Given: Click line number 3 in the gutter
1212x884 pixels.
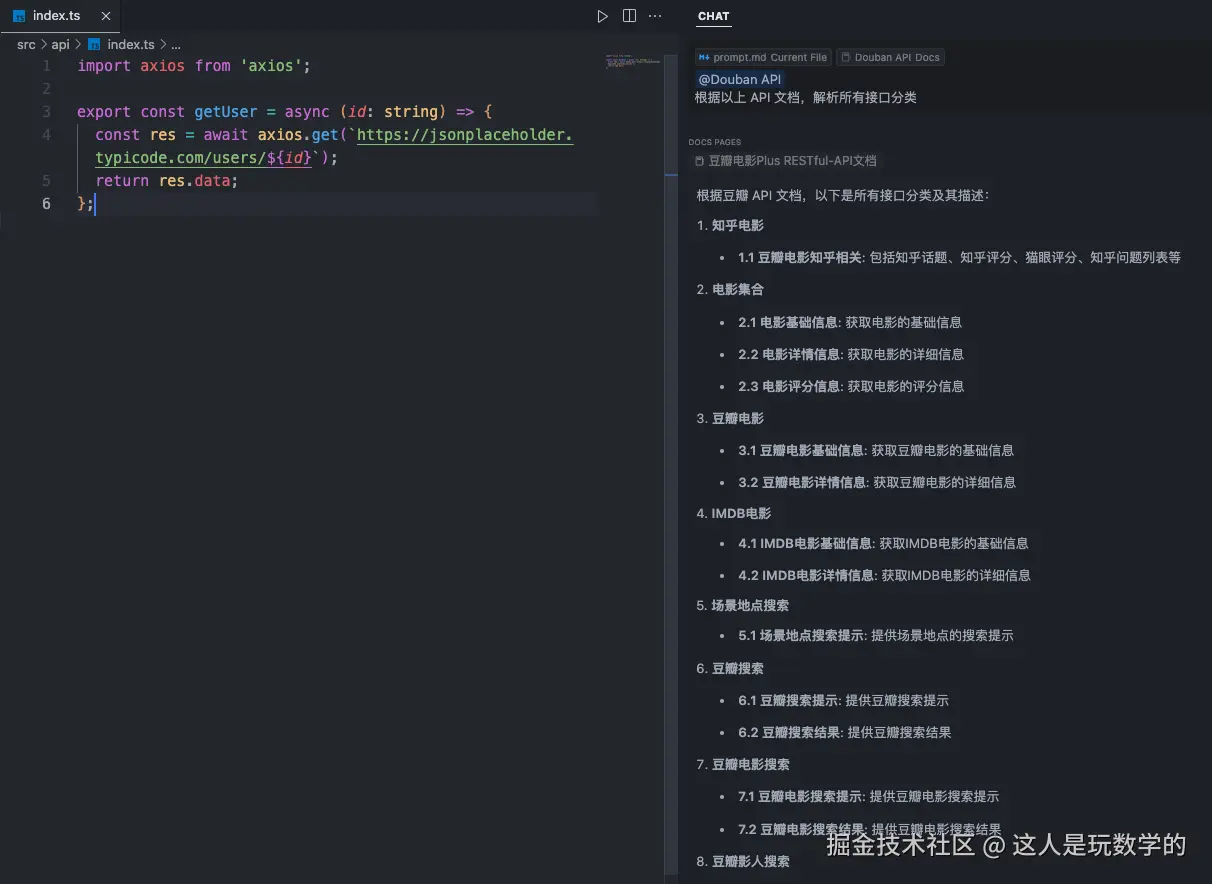Looking at the screenshot, I should coord(46,111).
